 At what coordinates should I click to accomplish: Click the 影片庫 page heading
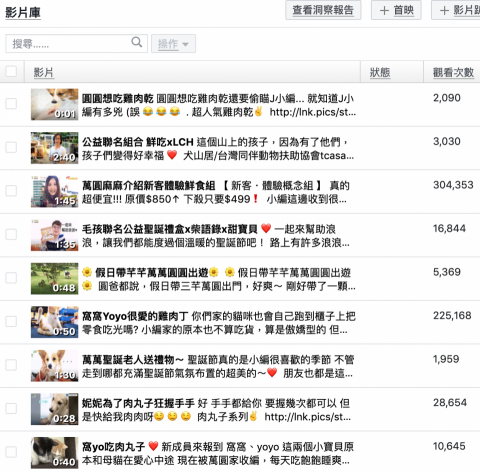coord(23,13)
